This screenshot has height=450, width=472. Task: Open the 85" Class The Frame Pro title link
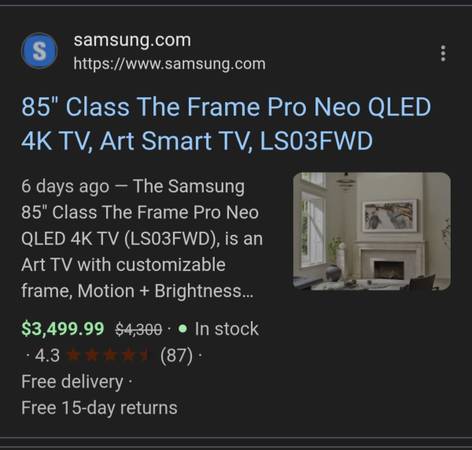coord(226,124)
